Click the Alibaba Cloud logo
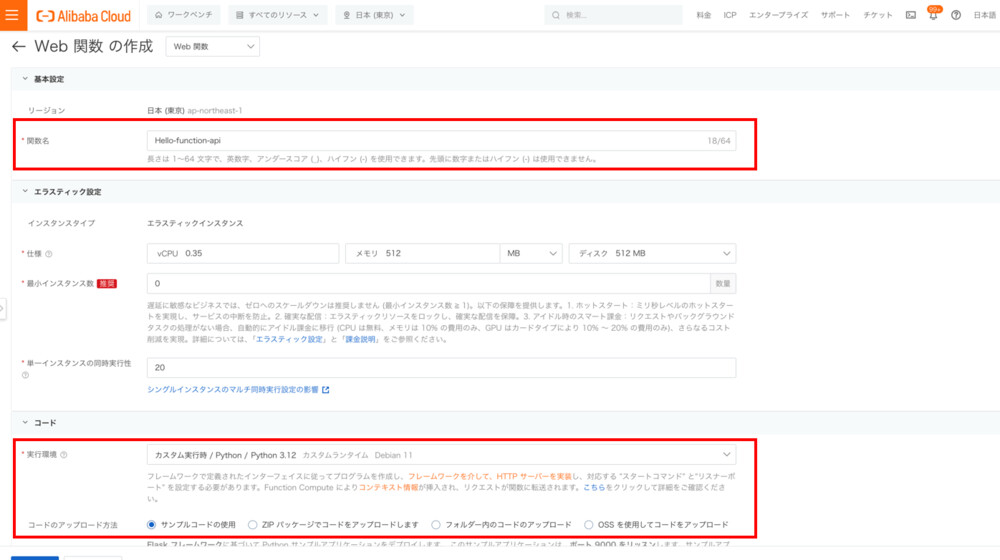The image size is (1000, 560). click(84, 15)
